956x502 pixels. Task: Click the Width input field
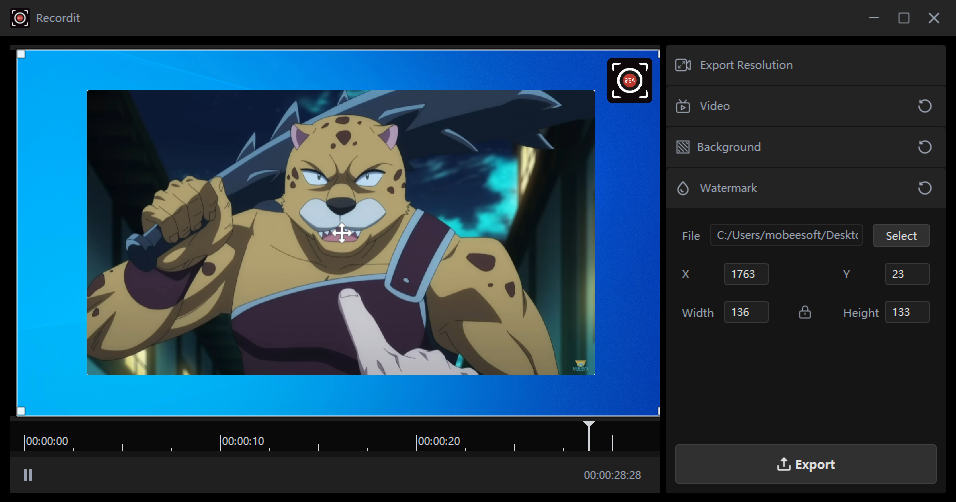(746, 313)
